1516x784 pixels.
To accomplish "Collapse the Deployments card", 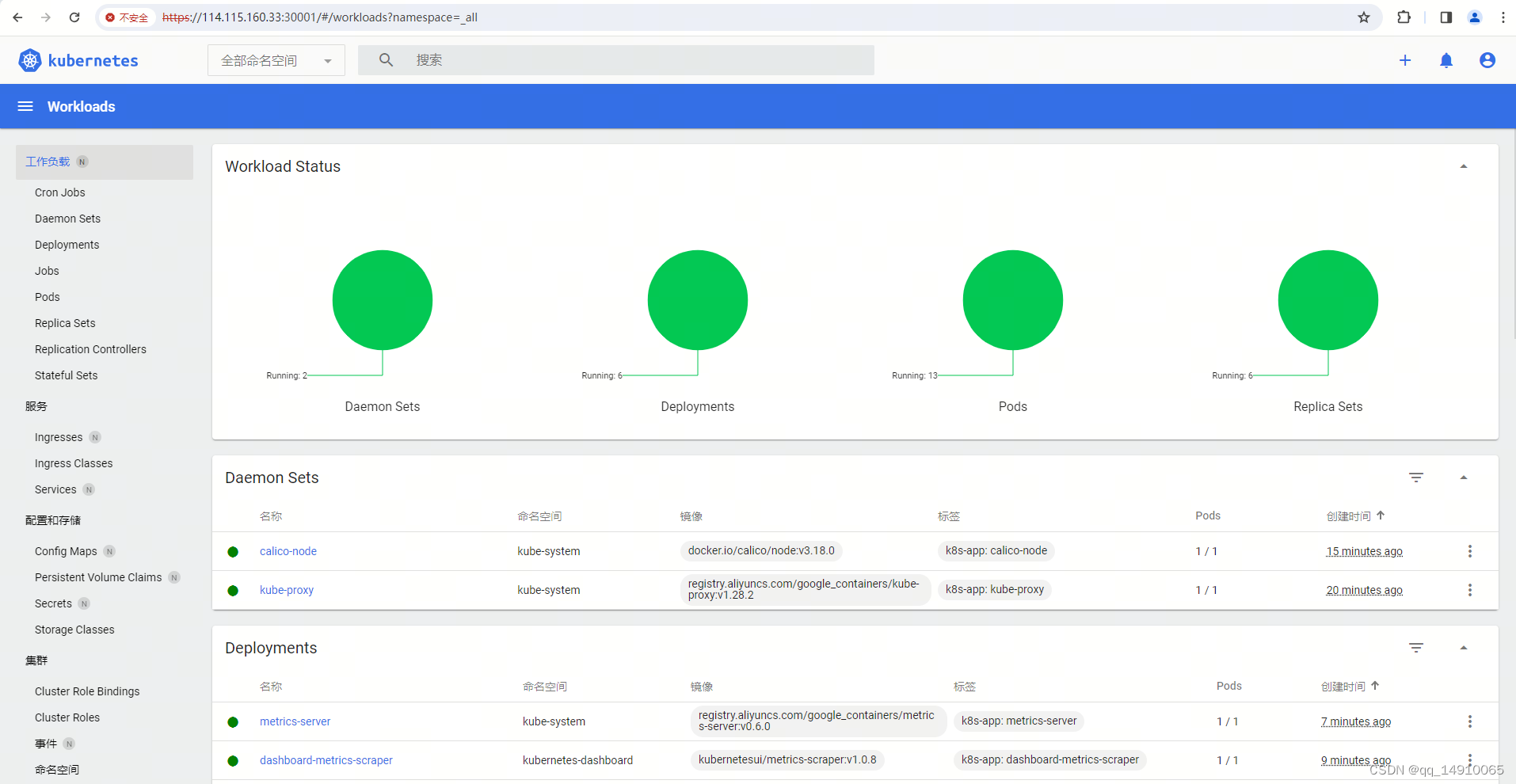I will click(x=1464, y=648).
